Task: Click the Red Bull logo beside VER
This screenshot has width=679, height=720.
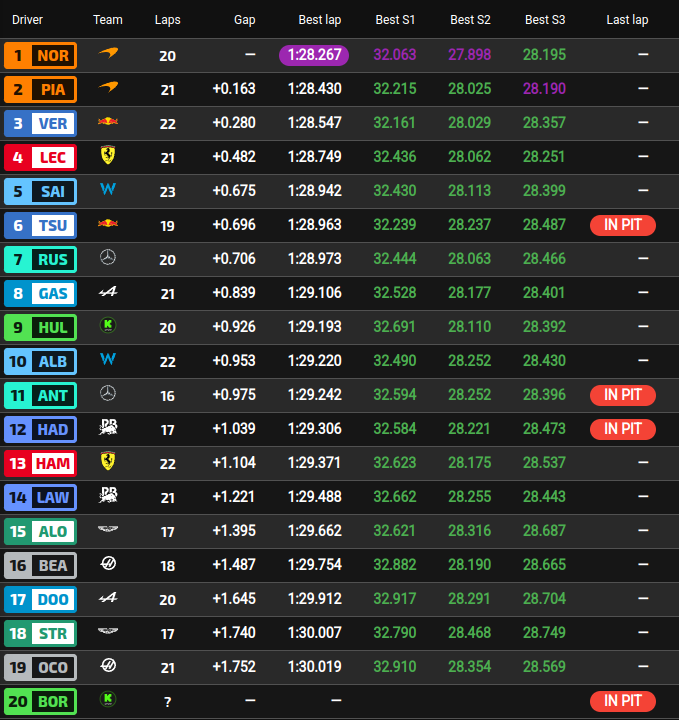Action: (x=108, y=123)
